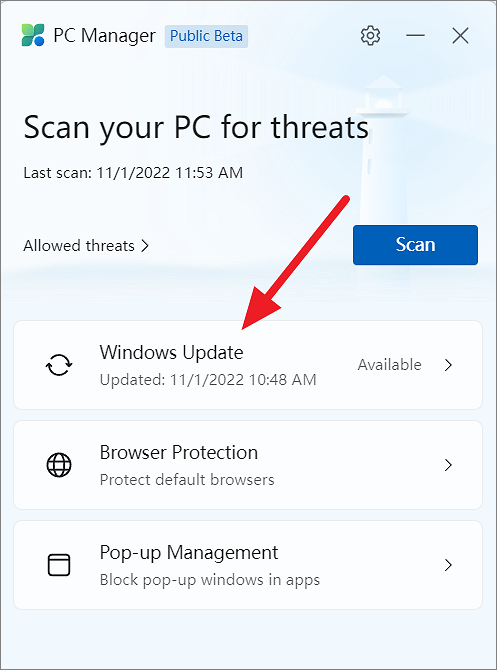Screen dimensions: 497x670
Task: Close the PC Manager window
Action: [460, 36]
